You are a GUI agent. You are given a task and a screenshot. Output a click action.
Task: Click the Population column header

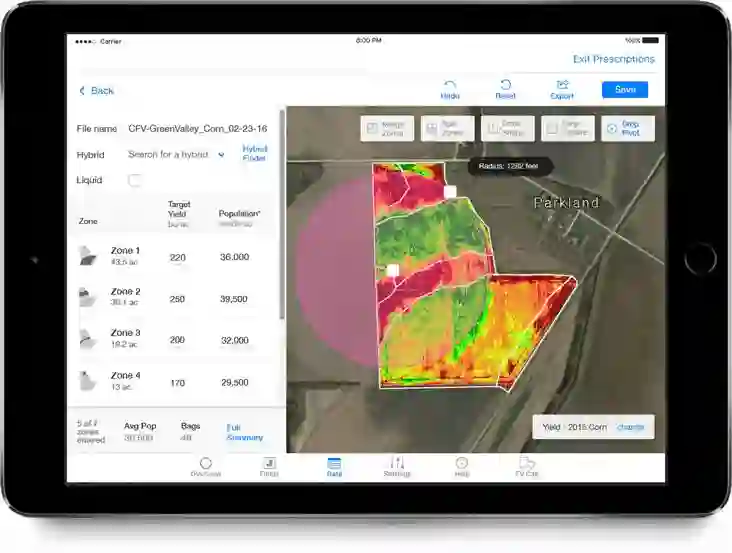[239, 217]
